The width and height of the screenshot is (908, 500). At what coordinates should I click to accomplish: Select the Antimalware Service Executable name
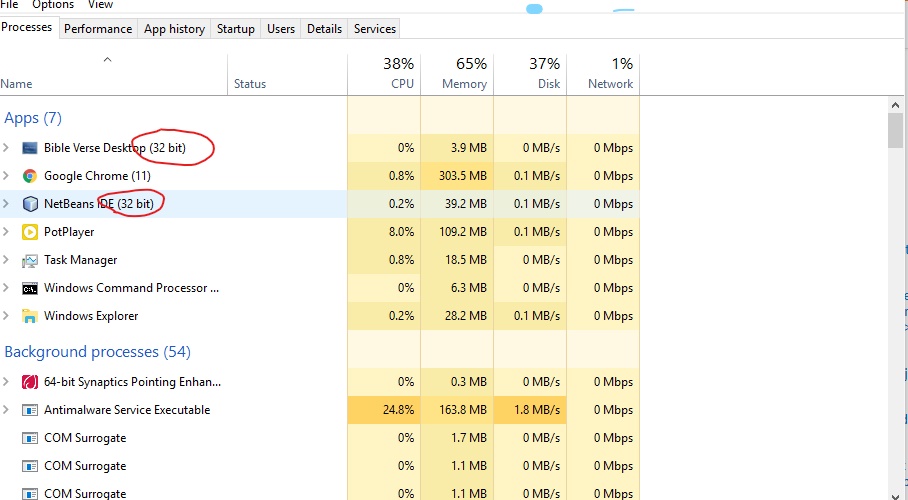tap(127, 410)
